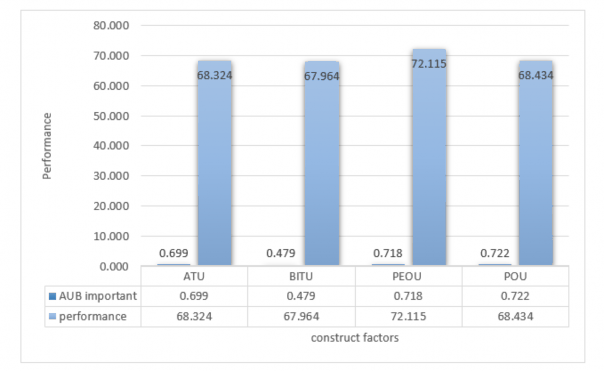Click the performance legend color swatch
This screenshot has width=604, height=371.
(x=52, y=316)
